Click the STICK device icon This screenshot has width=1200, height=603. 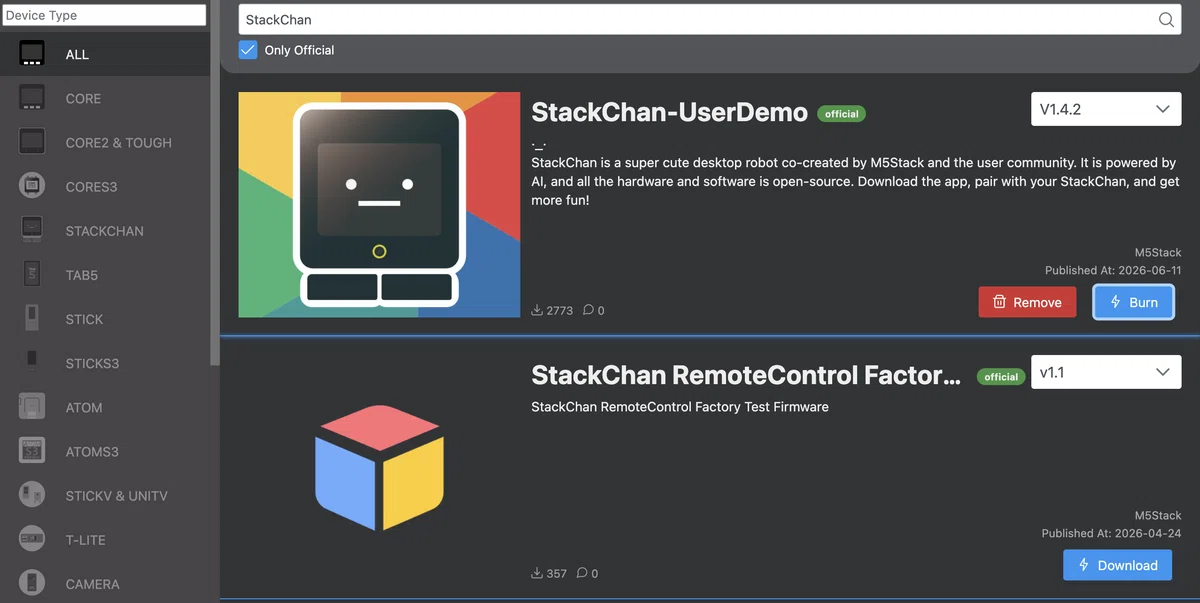32,319
